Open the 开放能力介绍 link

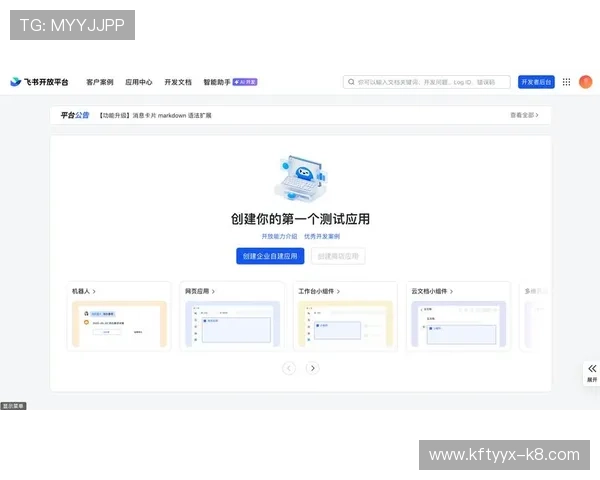tap(279, 236)
